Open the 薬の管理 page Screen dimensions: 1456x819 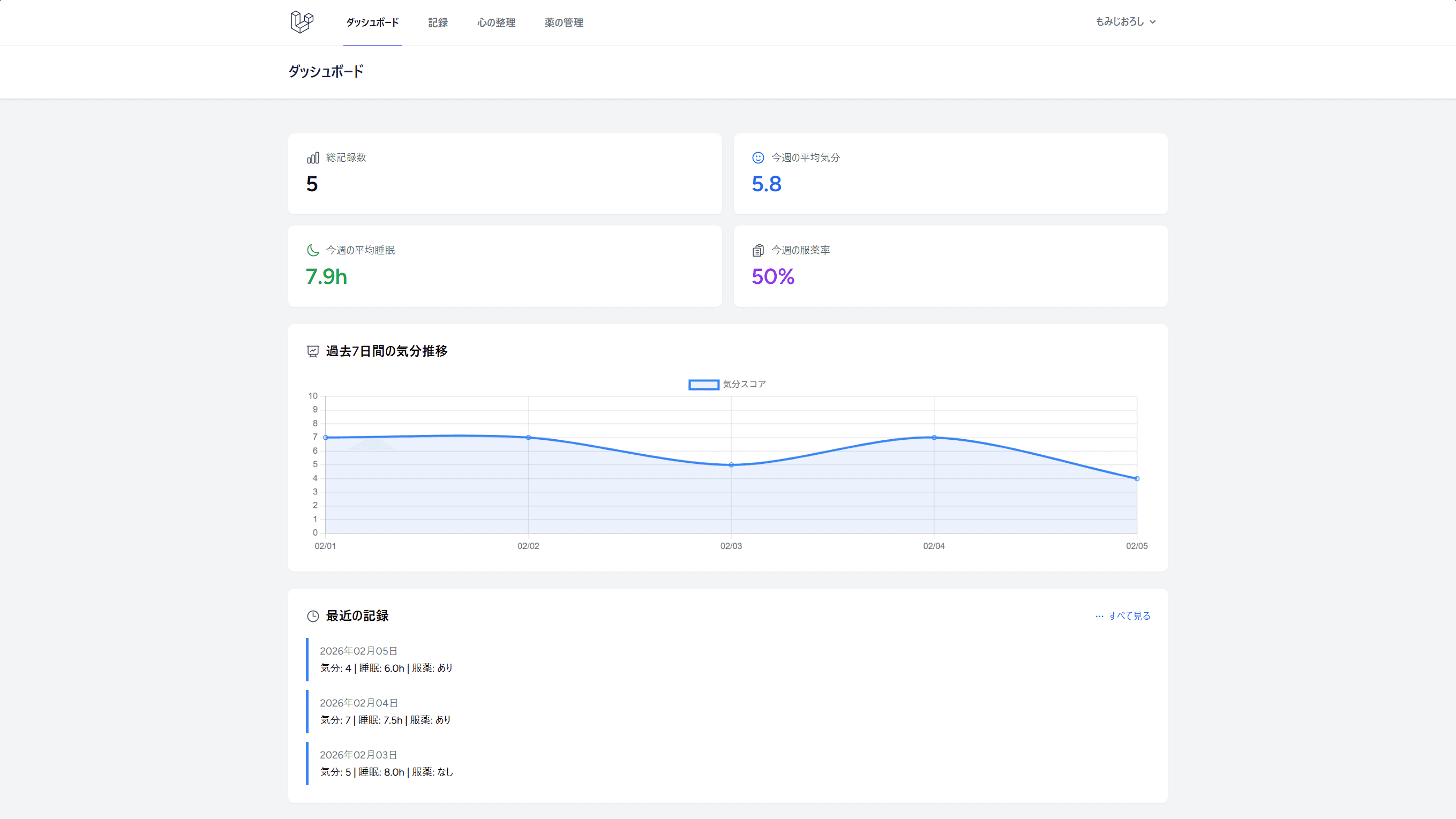point(564,22)
